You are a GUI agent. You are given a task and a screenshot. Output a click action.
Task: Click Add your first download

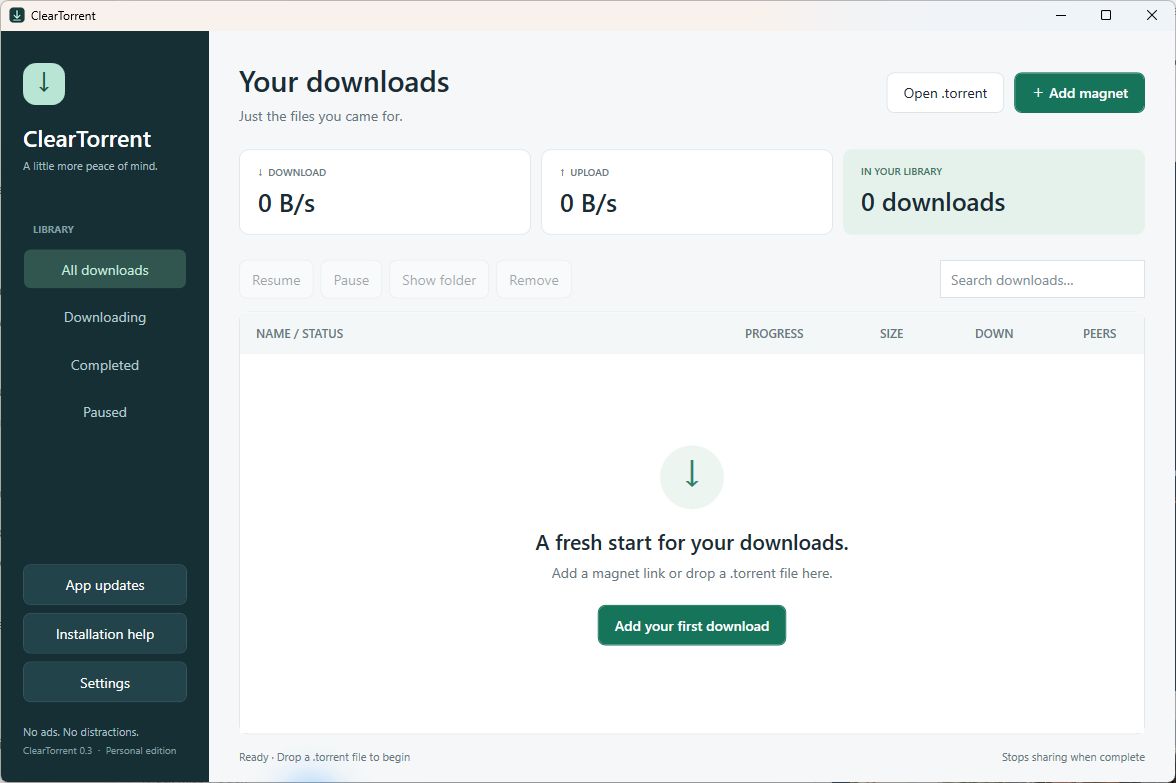coord(692,626)
